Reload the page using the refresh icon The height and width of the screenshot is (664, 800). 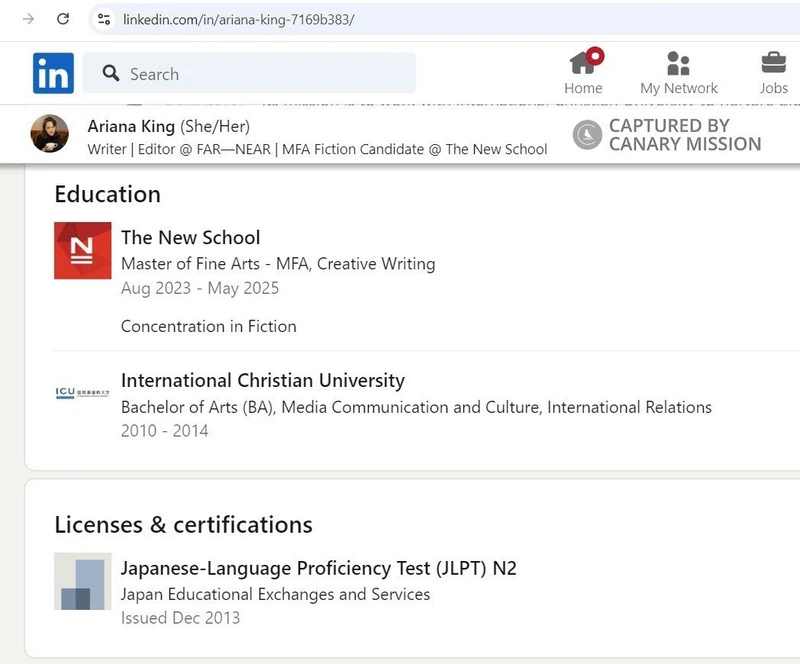pyautogui.click(x=61, y=18)
